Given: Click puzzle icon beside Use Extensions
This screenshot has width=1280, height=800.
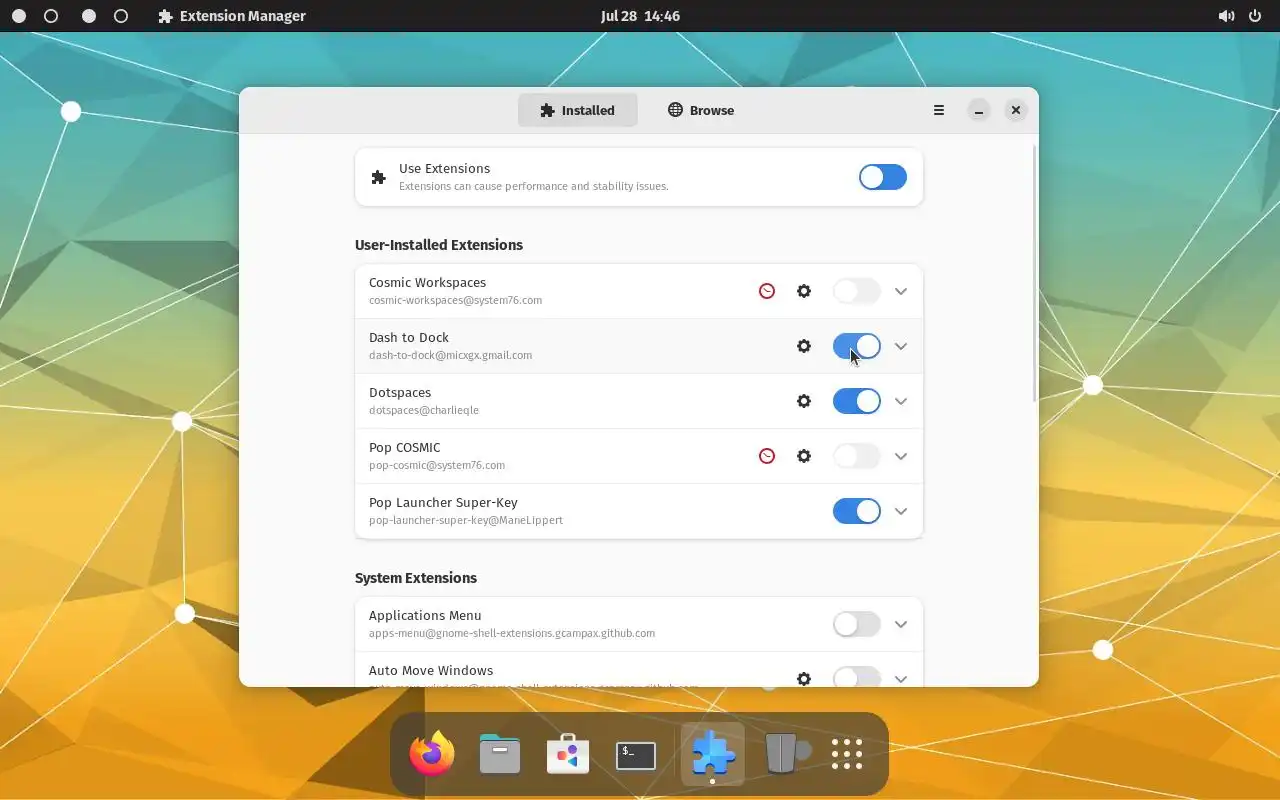Looking at the screenshot, I should click(378, 177).
